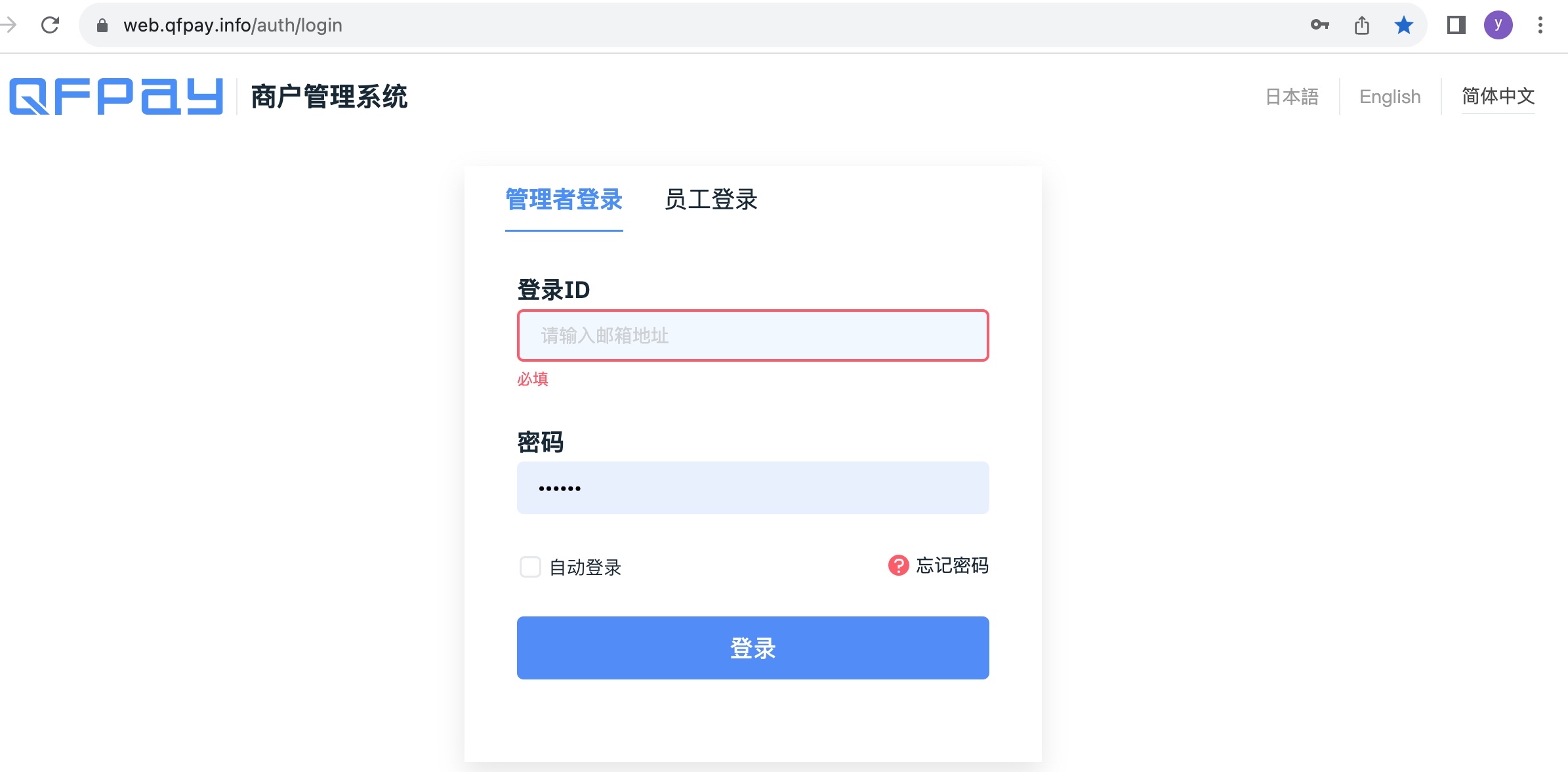Image resolution: width=1568 pixels, height=772 pixels.
Task: Toggle 简体中文 language selection active
Action: click(x=1500, y=96)
